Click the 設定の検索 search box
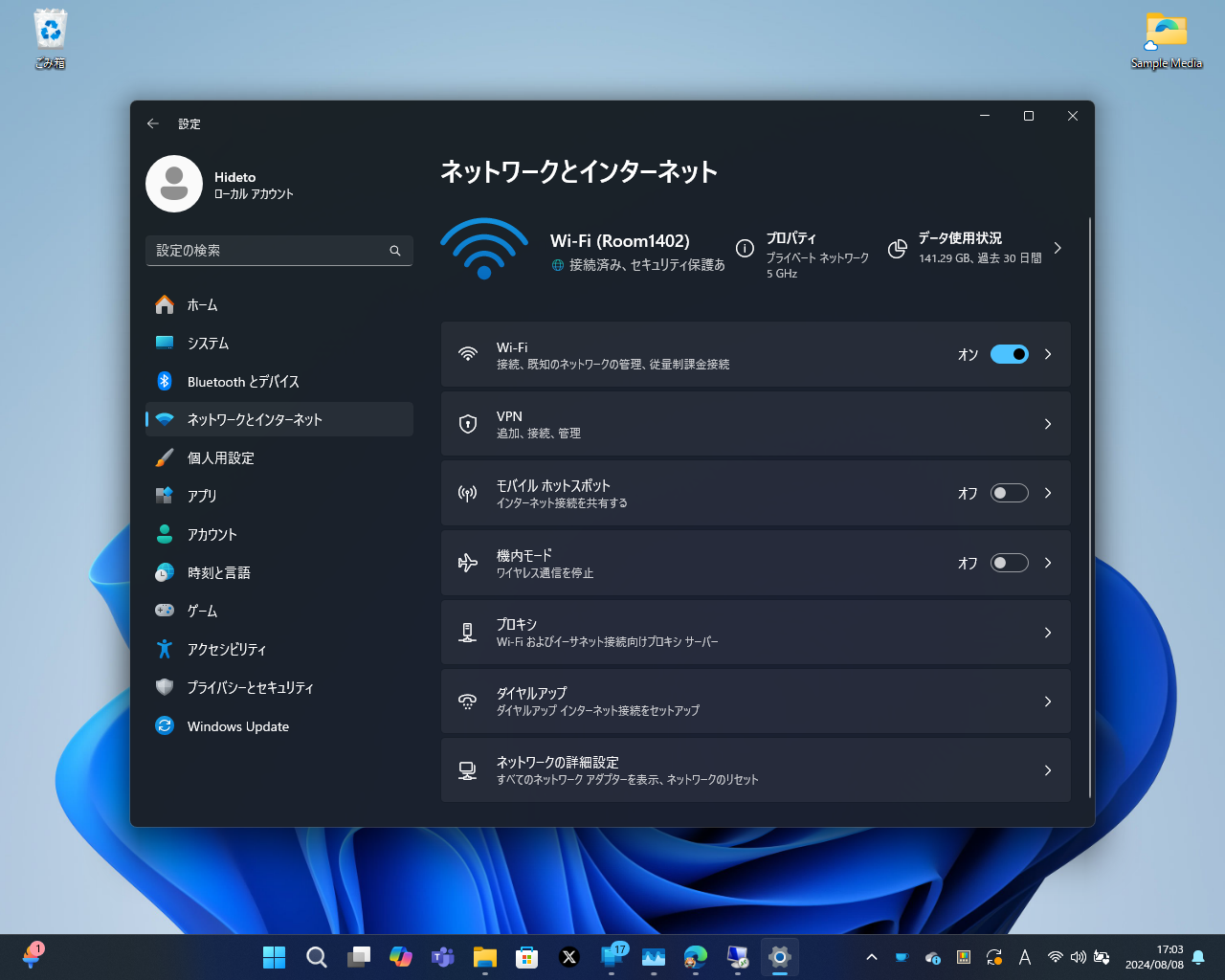 click(x=279, y=251)
